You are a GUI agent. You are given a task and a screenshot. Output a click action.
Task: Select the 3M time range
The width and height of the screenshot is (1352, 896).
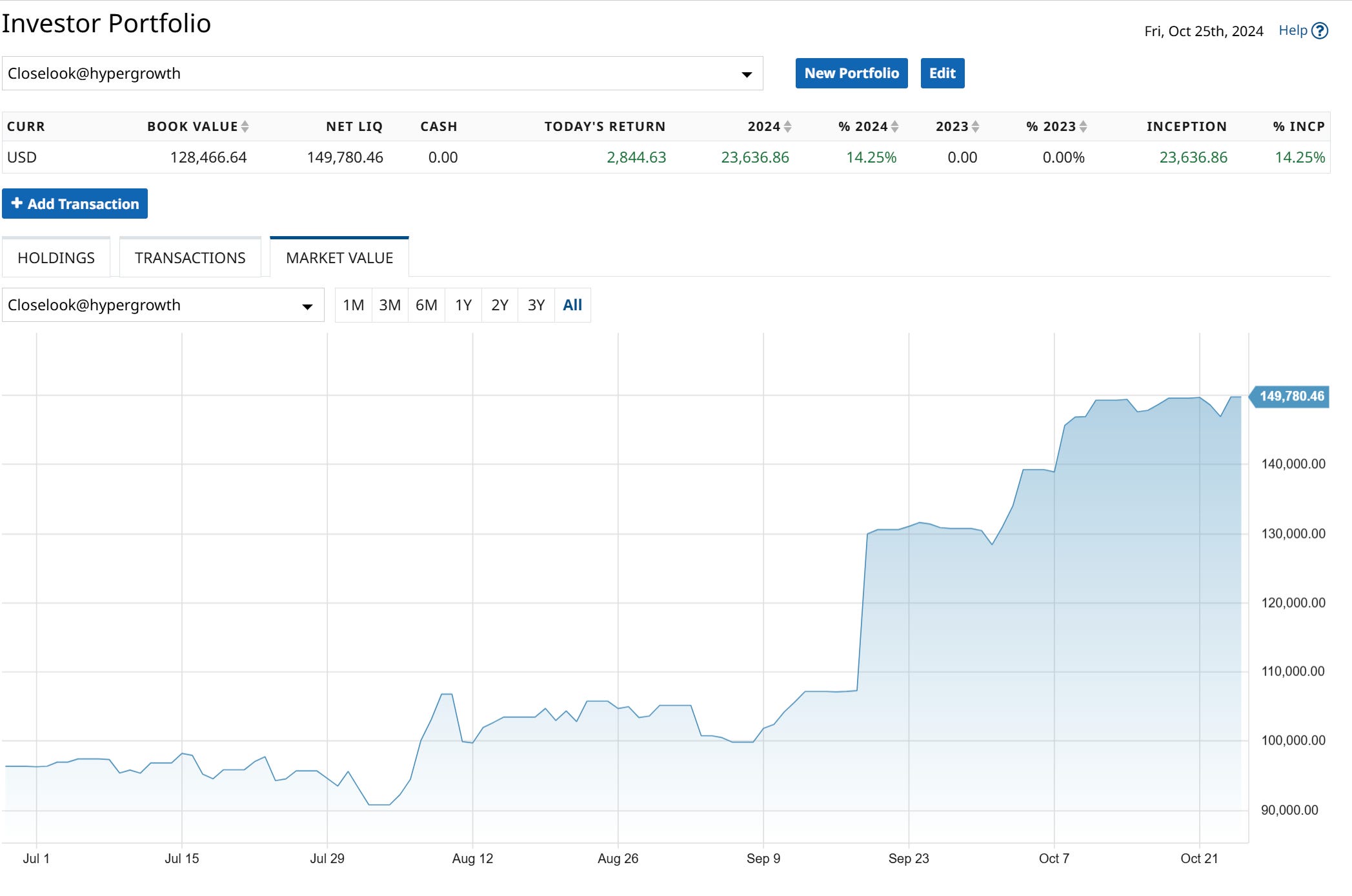390,305
